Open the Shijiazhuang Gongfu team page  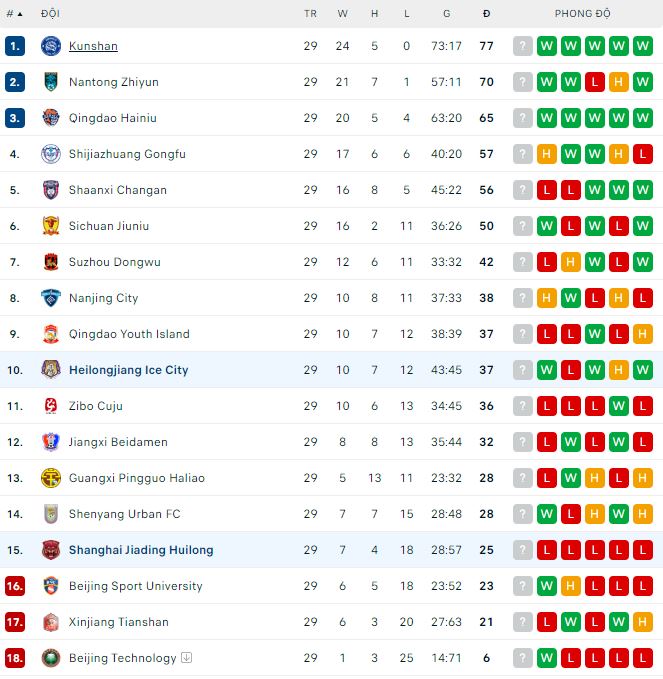pyautogui.click(x=127, y=154)
